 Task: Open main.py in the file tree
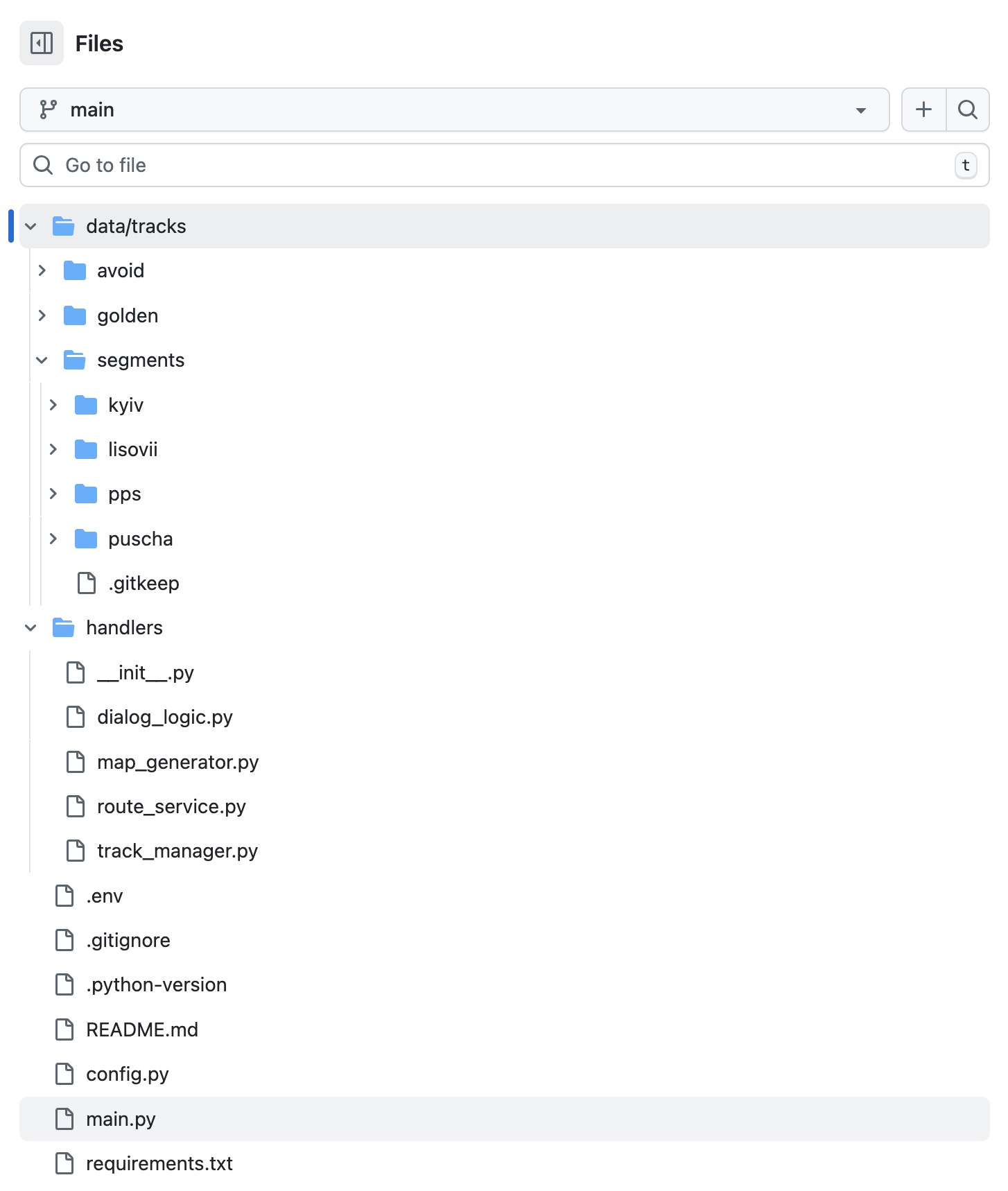[x=121, y=1119]
